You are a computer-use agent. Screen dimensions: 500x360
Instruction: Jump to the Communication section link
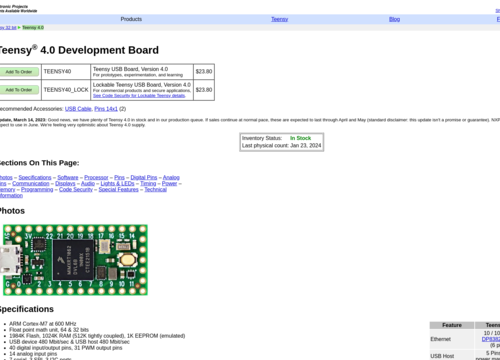31,184
